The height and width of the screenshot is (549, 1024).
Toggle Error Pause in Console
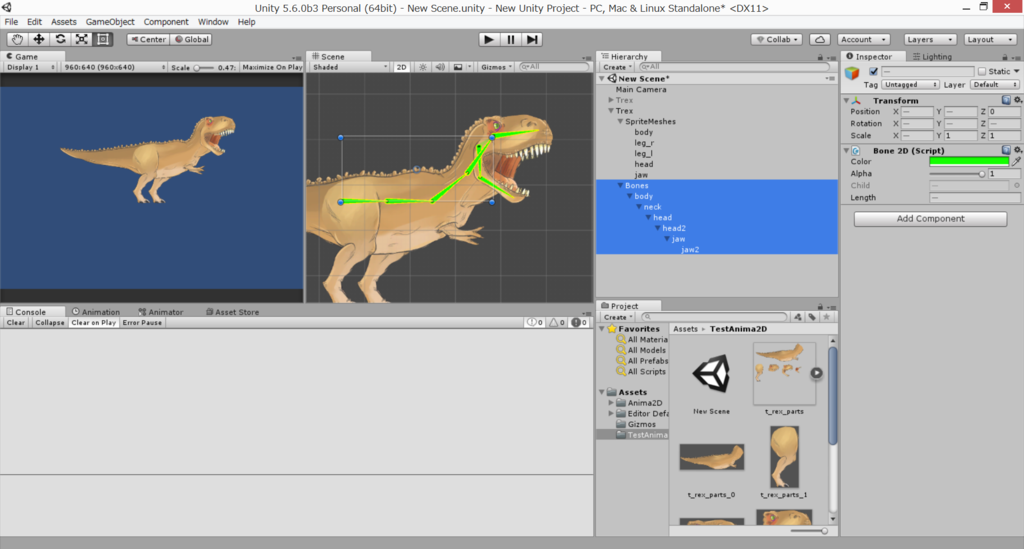(x=142, y=322)
